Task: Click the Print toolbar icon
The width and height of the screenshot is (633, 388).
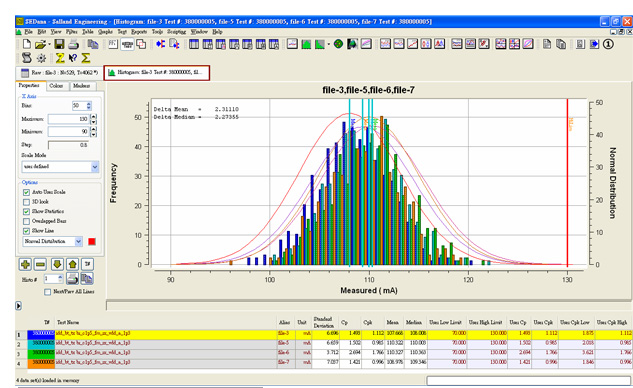Action: [73, 44]
